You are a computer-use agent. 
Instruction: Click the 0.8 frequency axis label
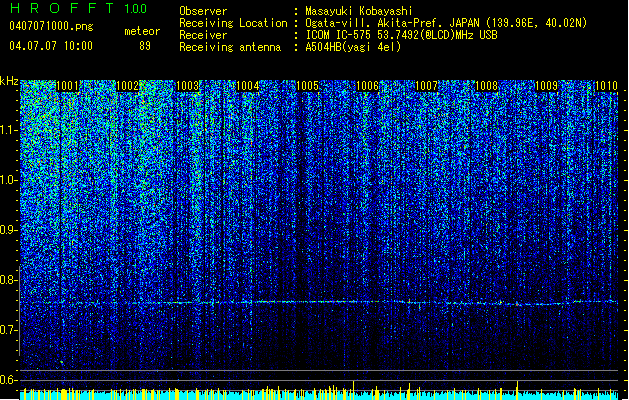(x=9, y=280)
